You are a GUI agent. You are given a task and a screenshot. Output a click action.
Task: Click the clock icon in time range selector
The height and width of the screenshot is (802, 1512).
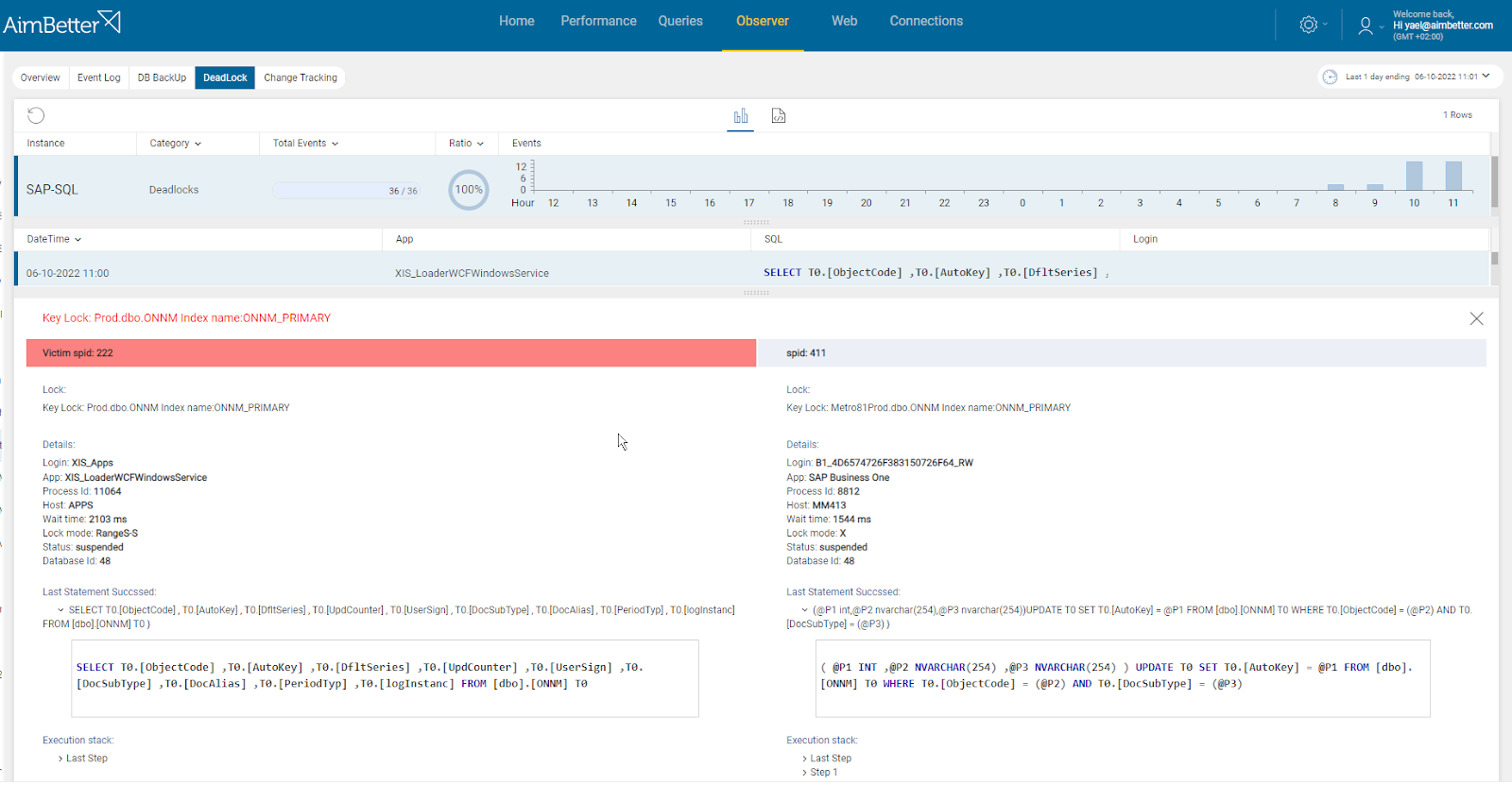pos(1330,77)
